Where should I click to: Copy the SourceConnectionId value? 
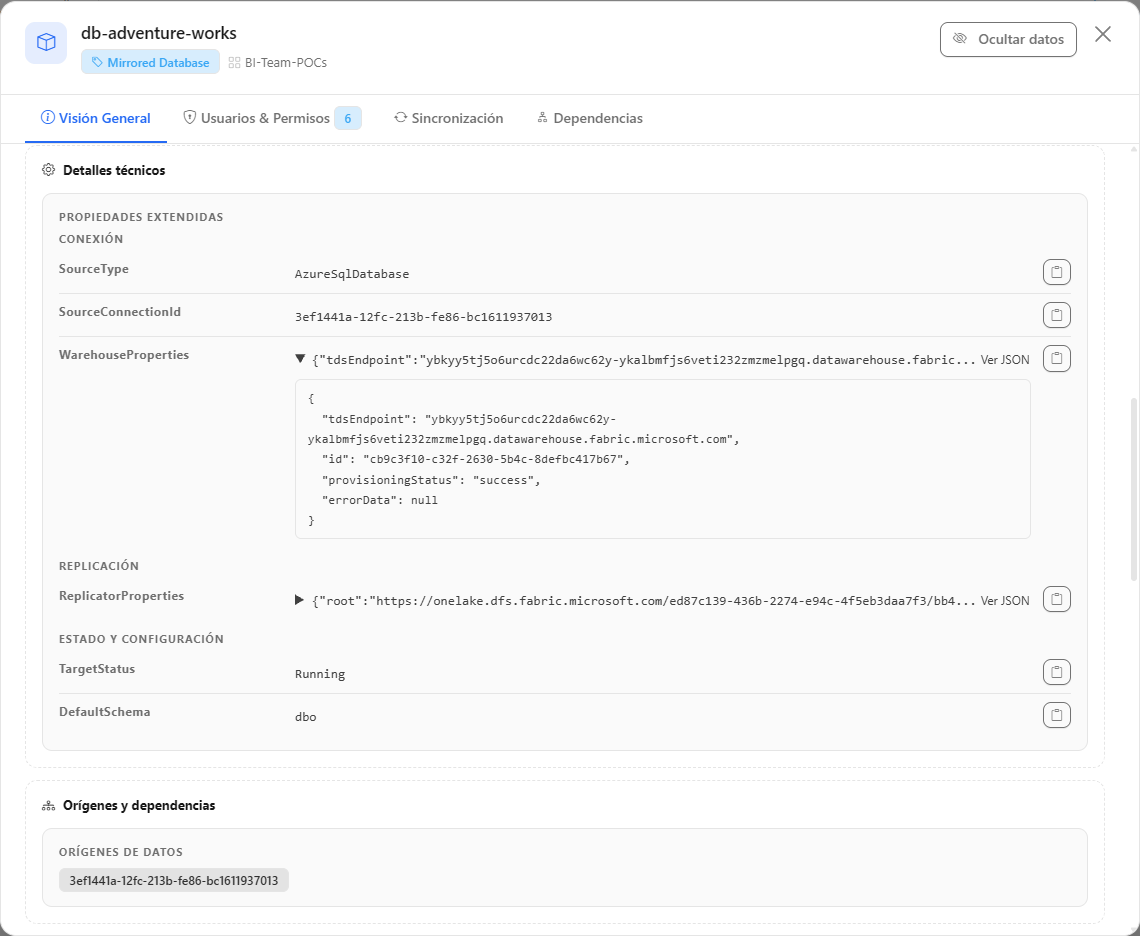(1056, 315)
